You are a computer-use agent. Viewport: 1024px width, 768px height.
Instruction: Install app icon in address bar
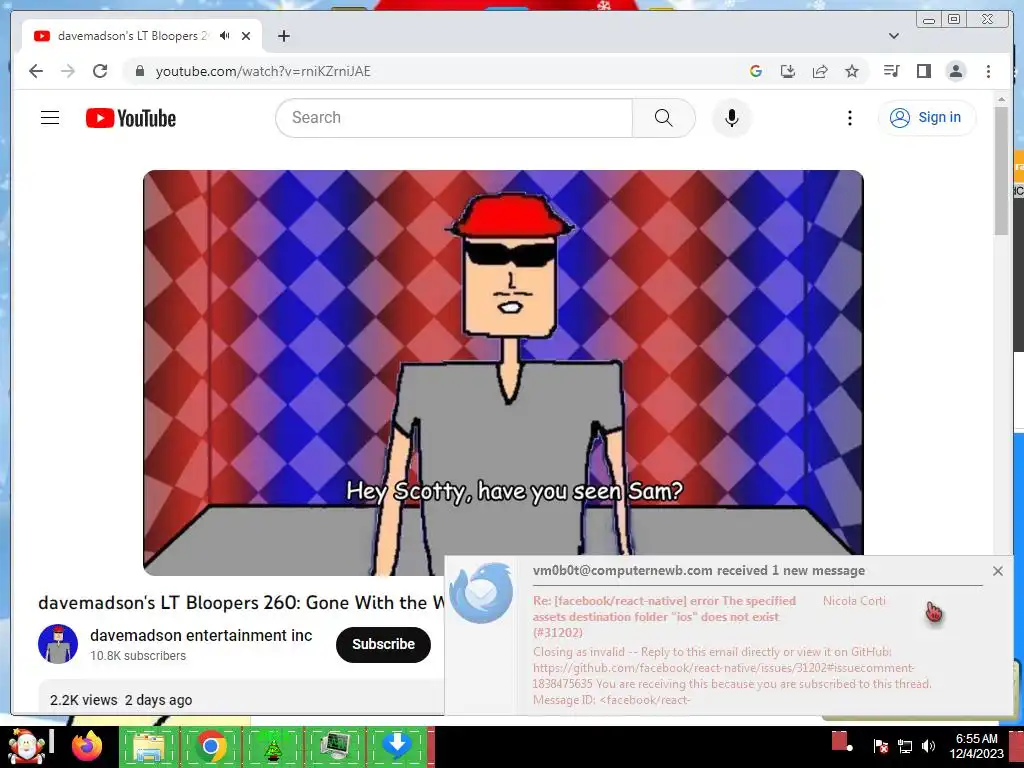[788, 71]
